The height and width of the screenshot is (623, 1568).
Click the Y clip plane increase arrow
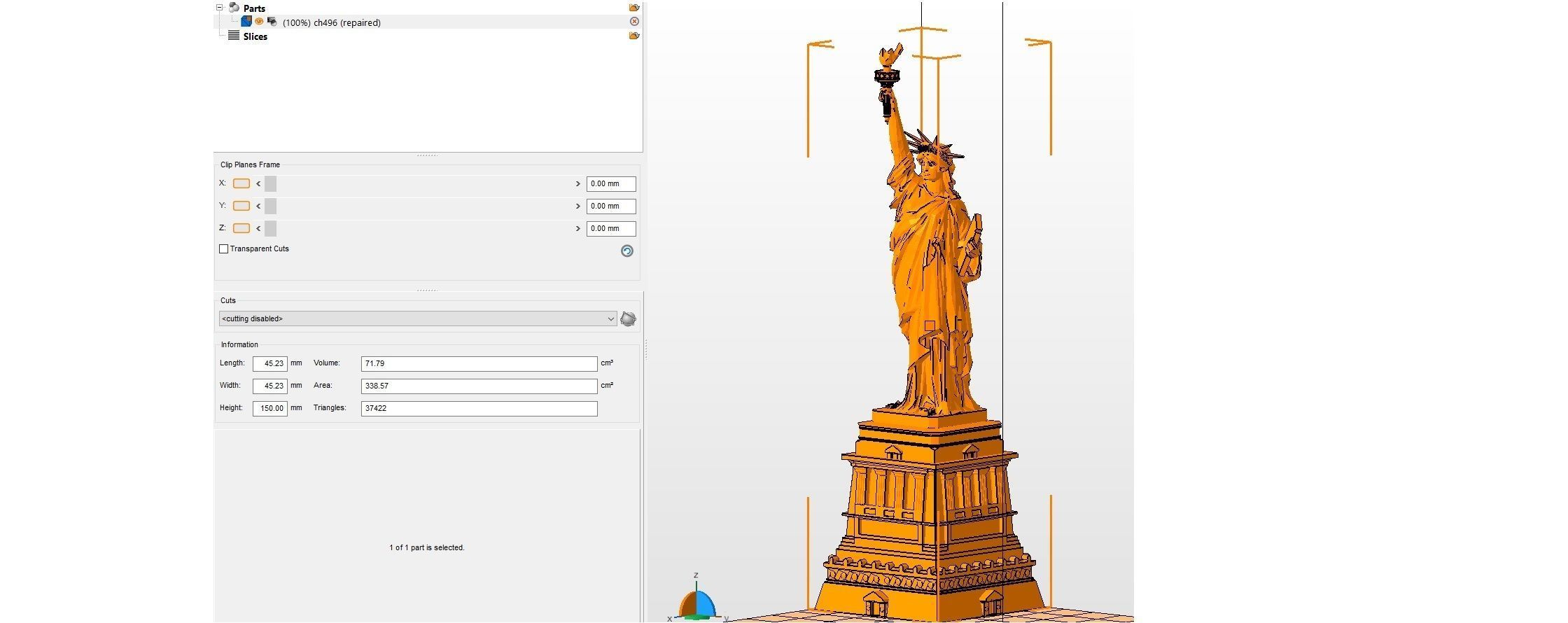[578, 206]
